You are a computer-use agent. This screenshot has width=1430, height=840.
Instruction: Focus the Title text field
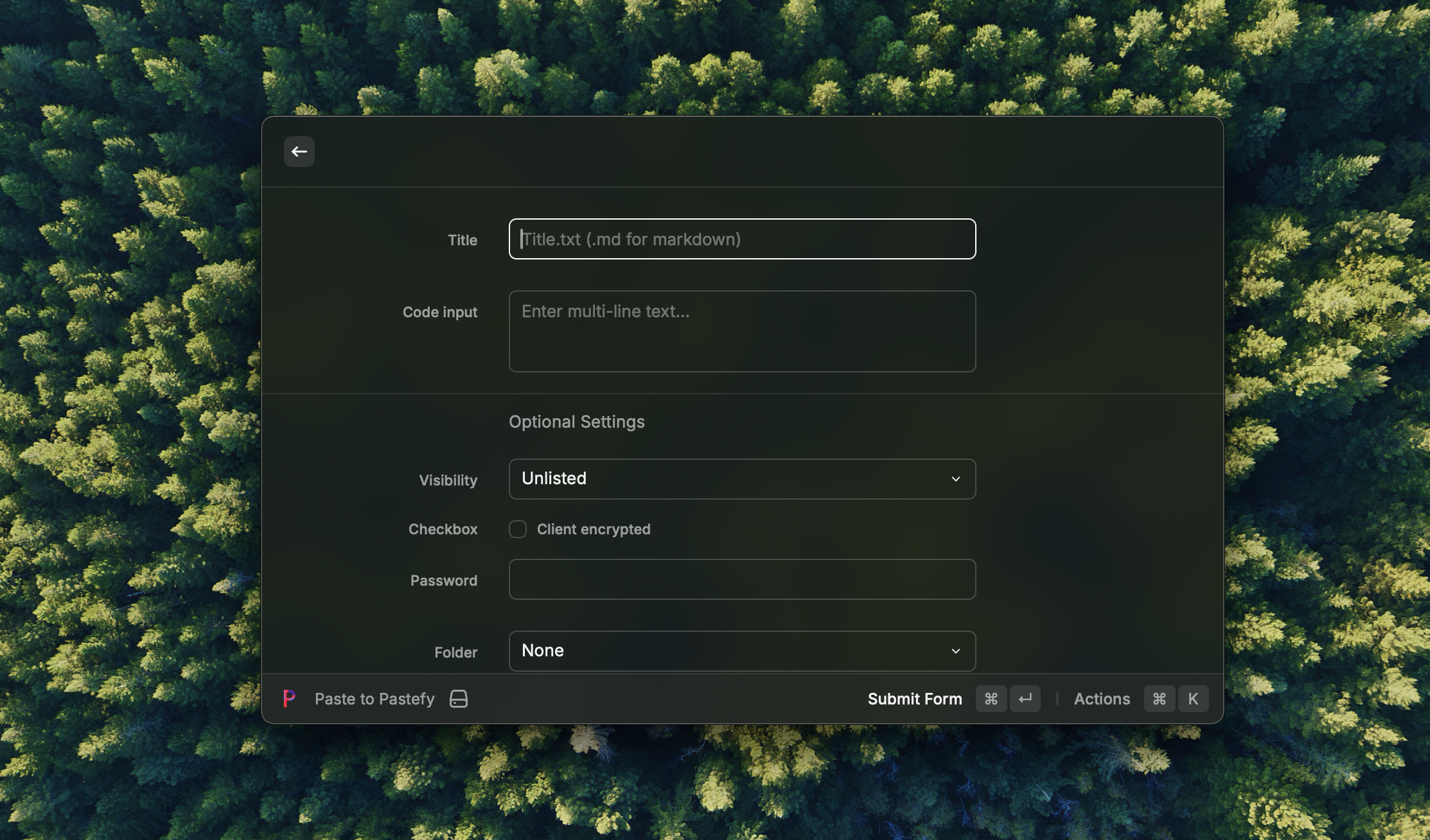(742, 239)
